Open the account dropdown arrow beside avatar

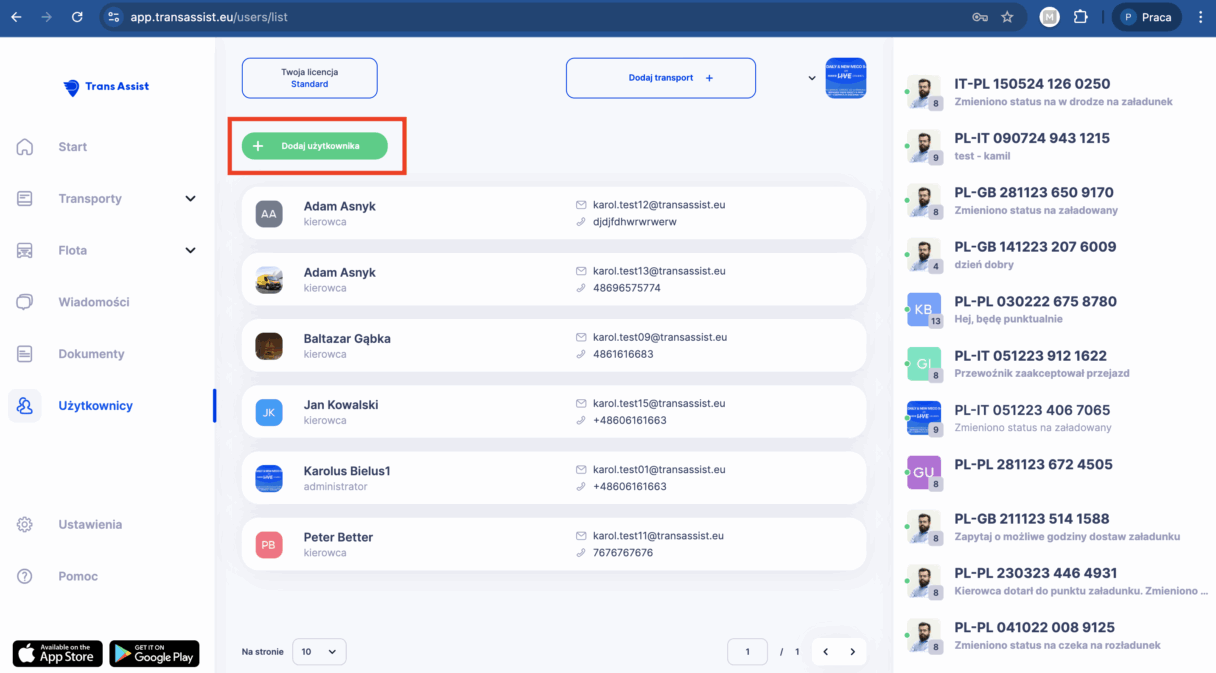click(x=812, y=78)
